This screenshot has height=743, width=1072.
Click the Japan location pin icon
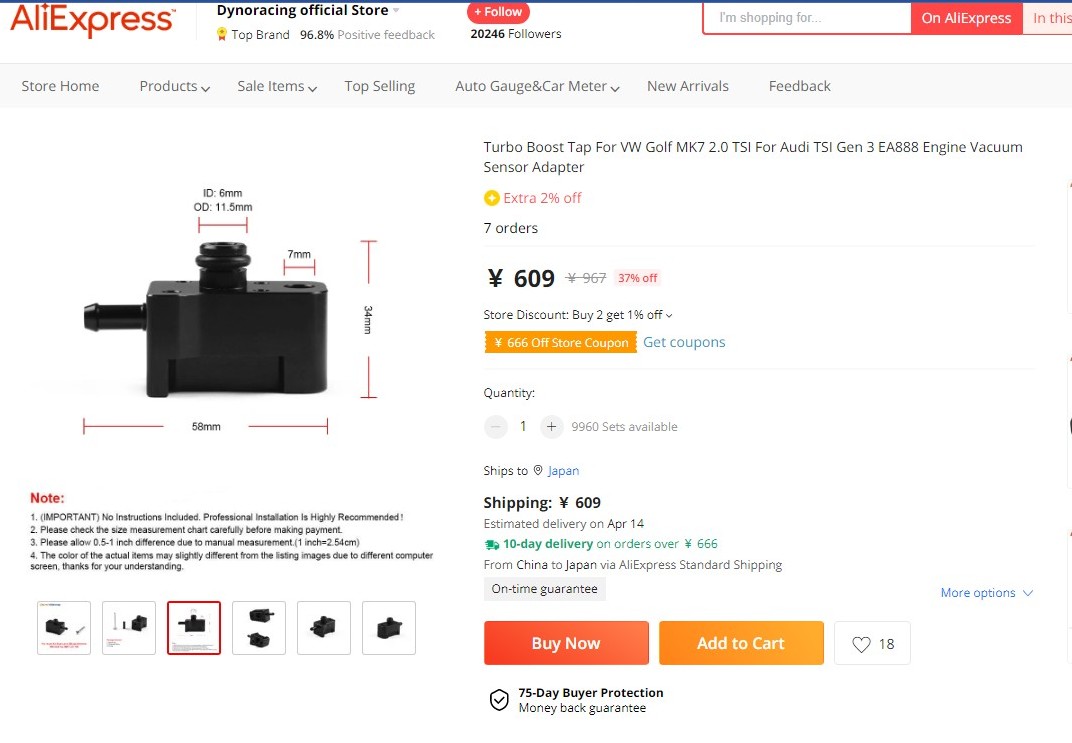[x=538, y=471]
